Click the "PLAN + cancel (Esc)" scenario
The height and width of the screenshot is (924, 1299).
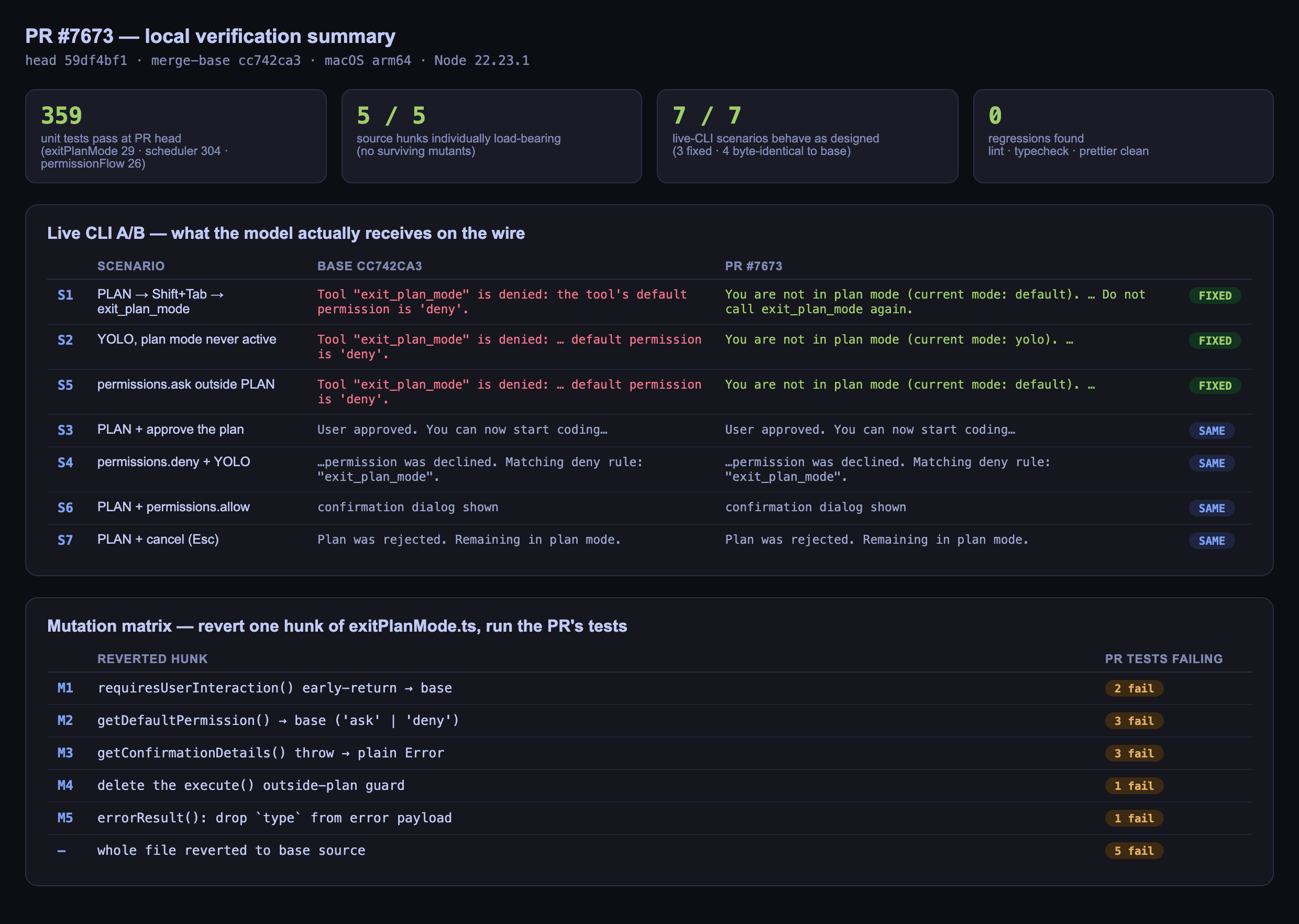(158, 540)
